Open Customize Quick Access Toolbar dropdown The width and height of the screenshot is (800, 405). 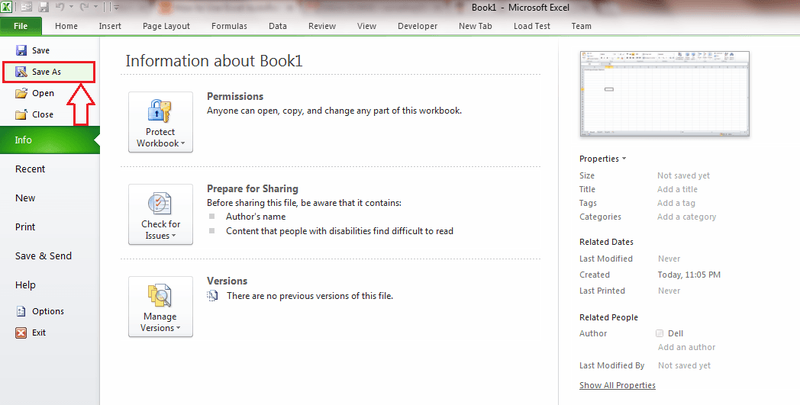coord(116,7)
